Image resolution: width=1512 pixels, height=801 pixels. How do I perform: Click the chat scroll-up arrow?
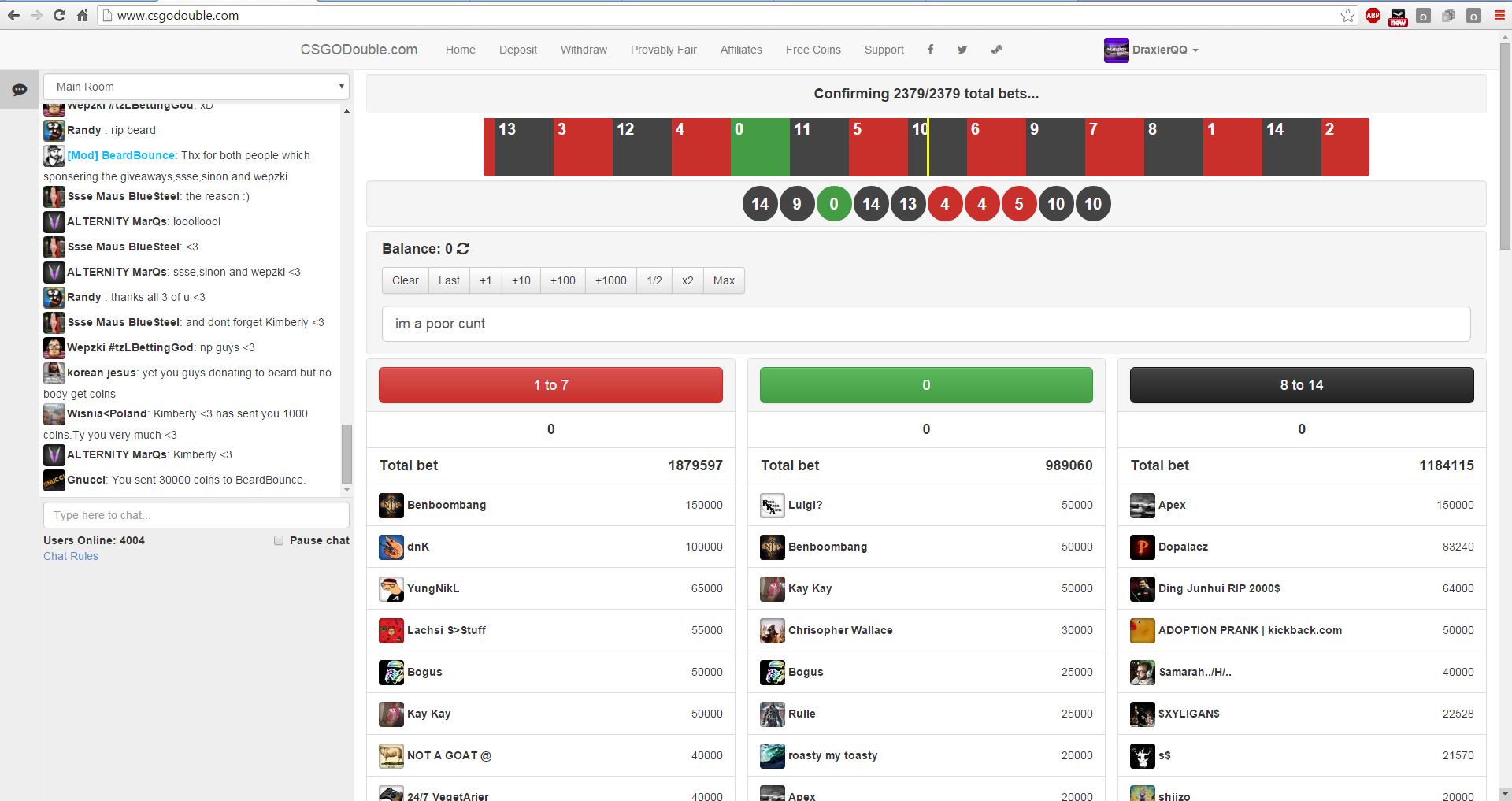(346, 111)
